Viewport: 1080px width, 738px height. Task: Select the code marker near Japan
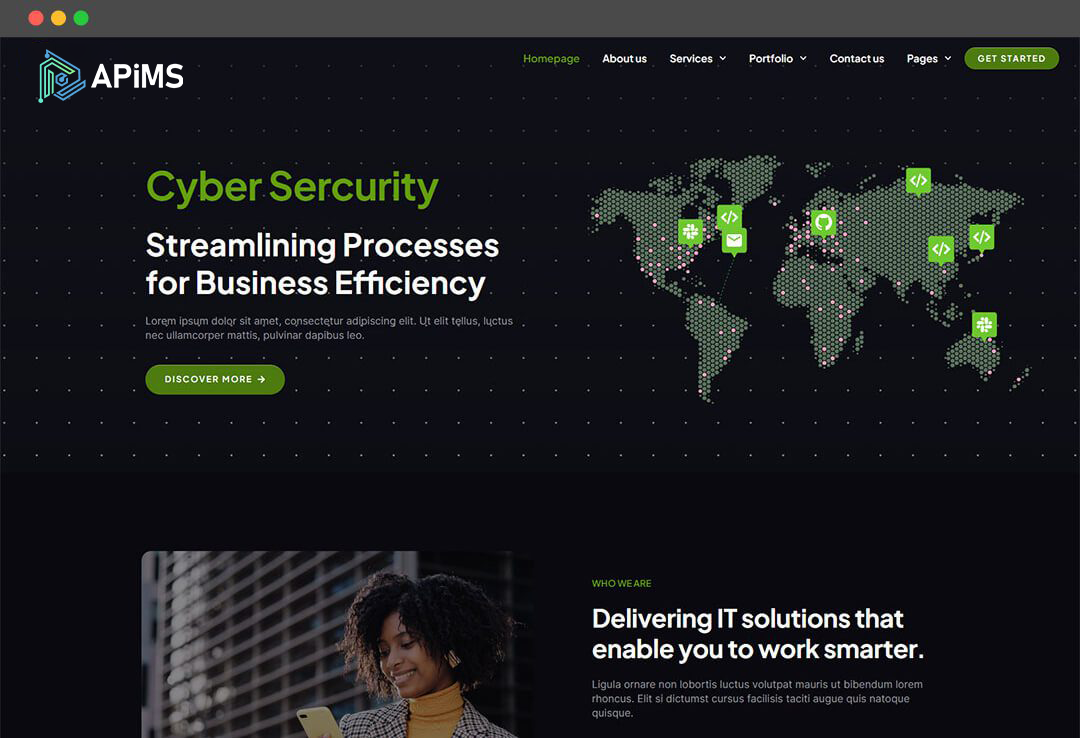(982, 238)
